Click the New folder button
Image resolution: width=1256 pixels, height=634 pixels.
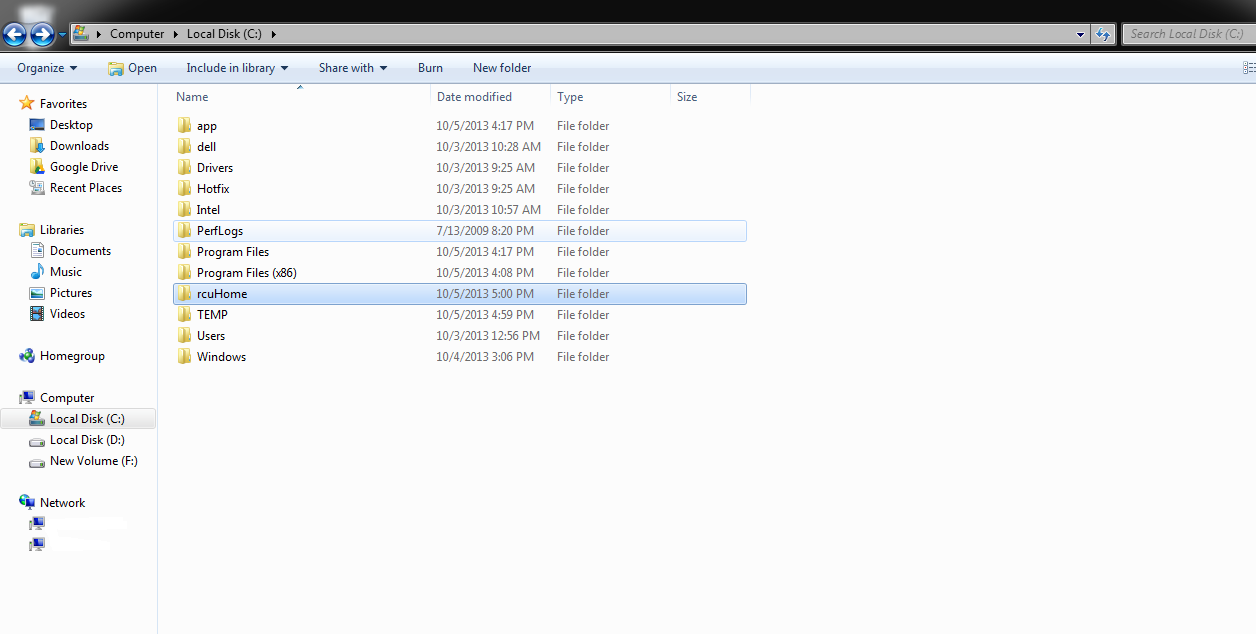[501, 67]
